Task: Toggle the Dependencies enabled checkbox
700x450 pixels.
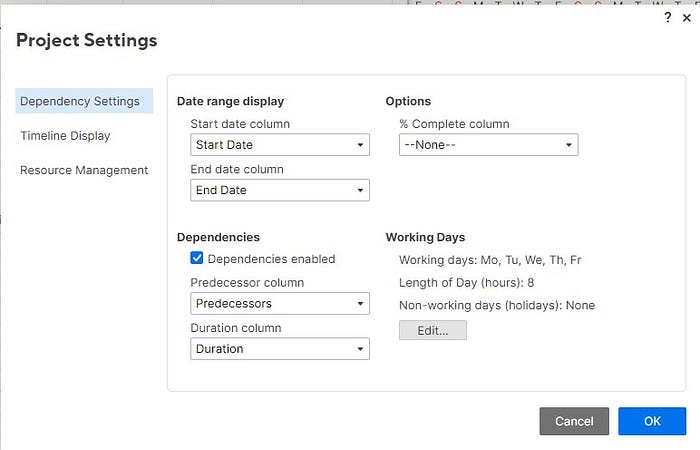Action: 197,258
